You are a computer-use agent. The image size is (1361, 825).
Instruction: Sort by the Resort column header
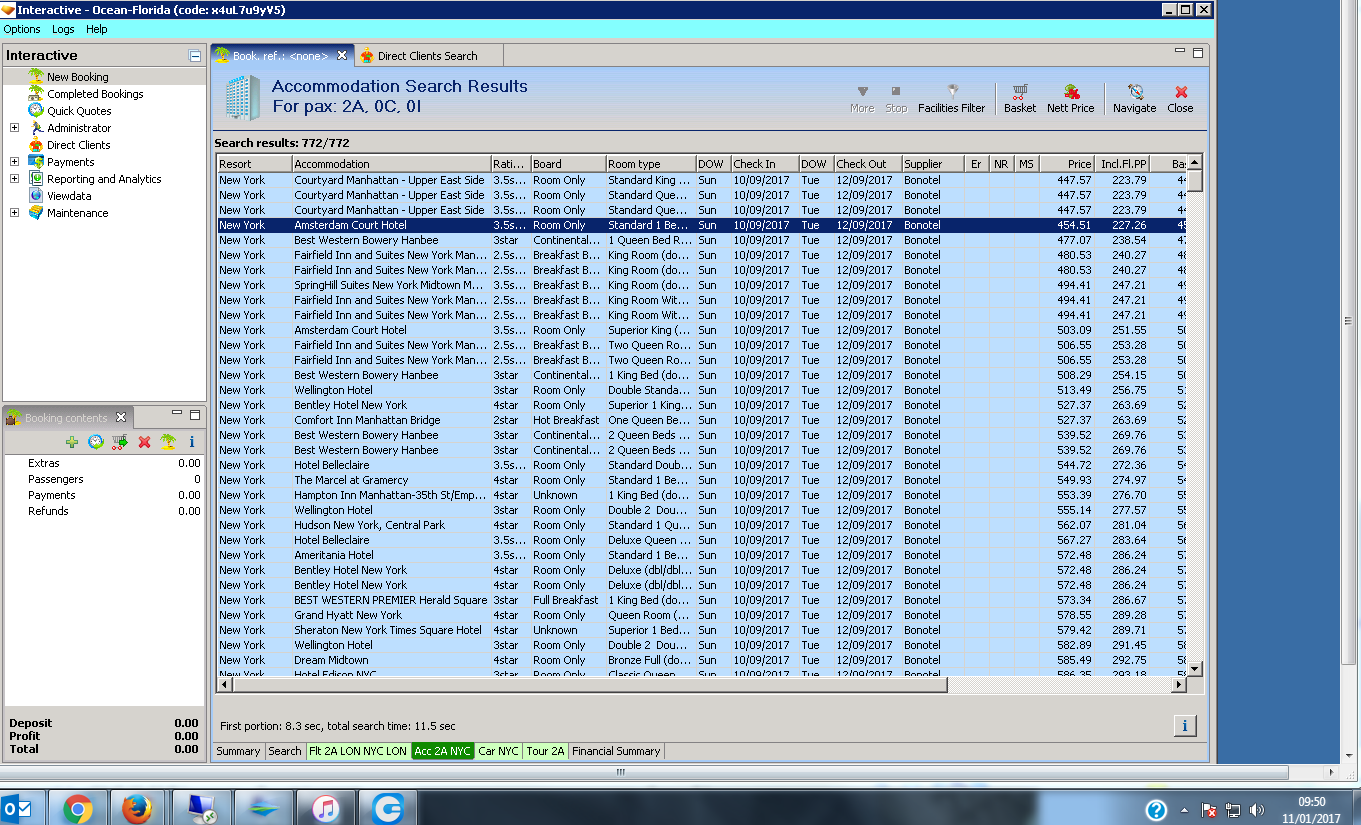point(255,164)
